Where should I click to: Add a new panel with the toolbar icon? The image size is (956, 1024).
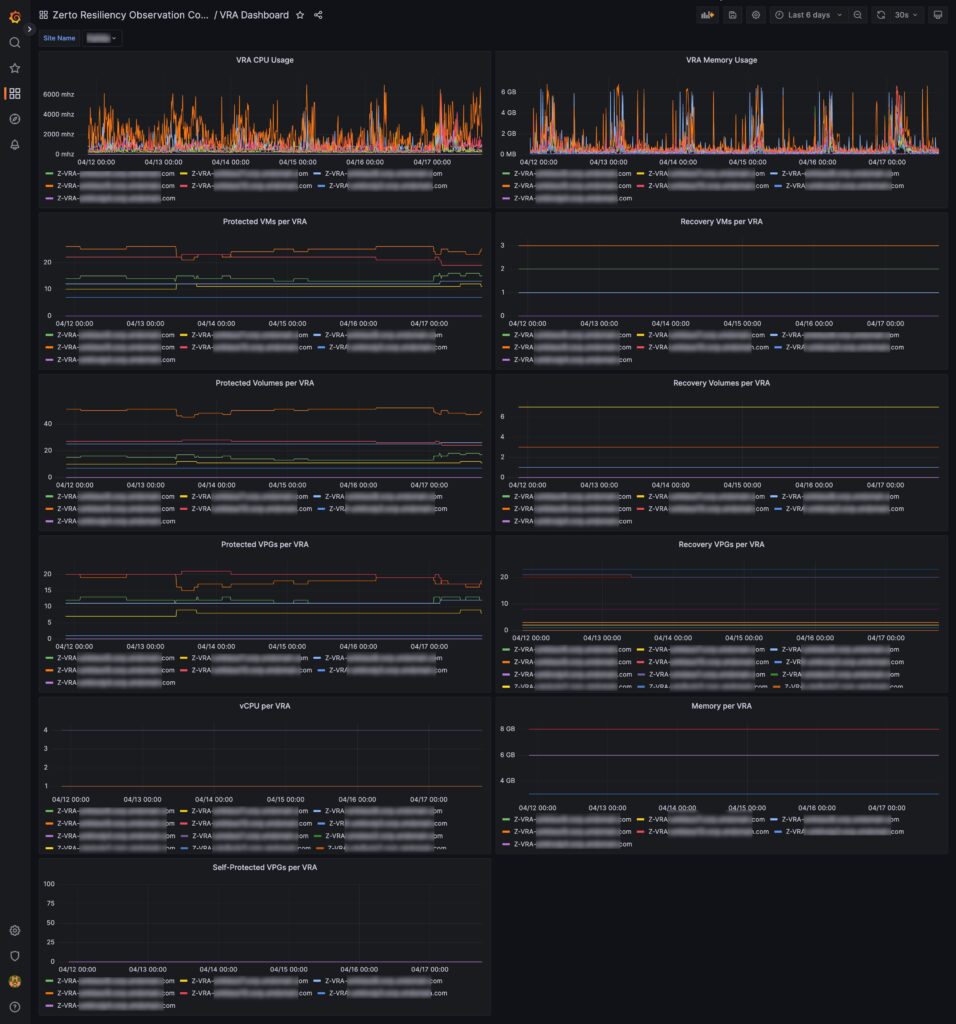coord(707,15)
